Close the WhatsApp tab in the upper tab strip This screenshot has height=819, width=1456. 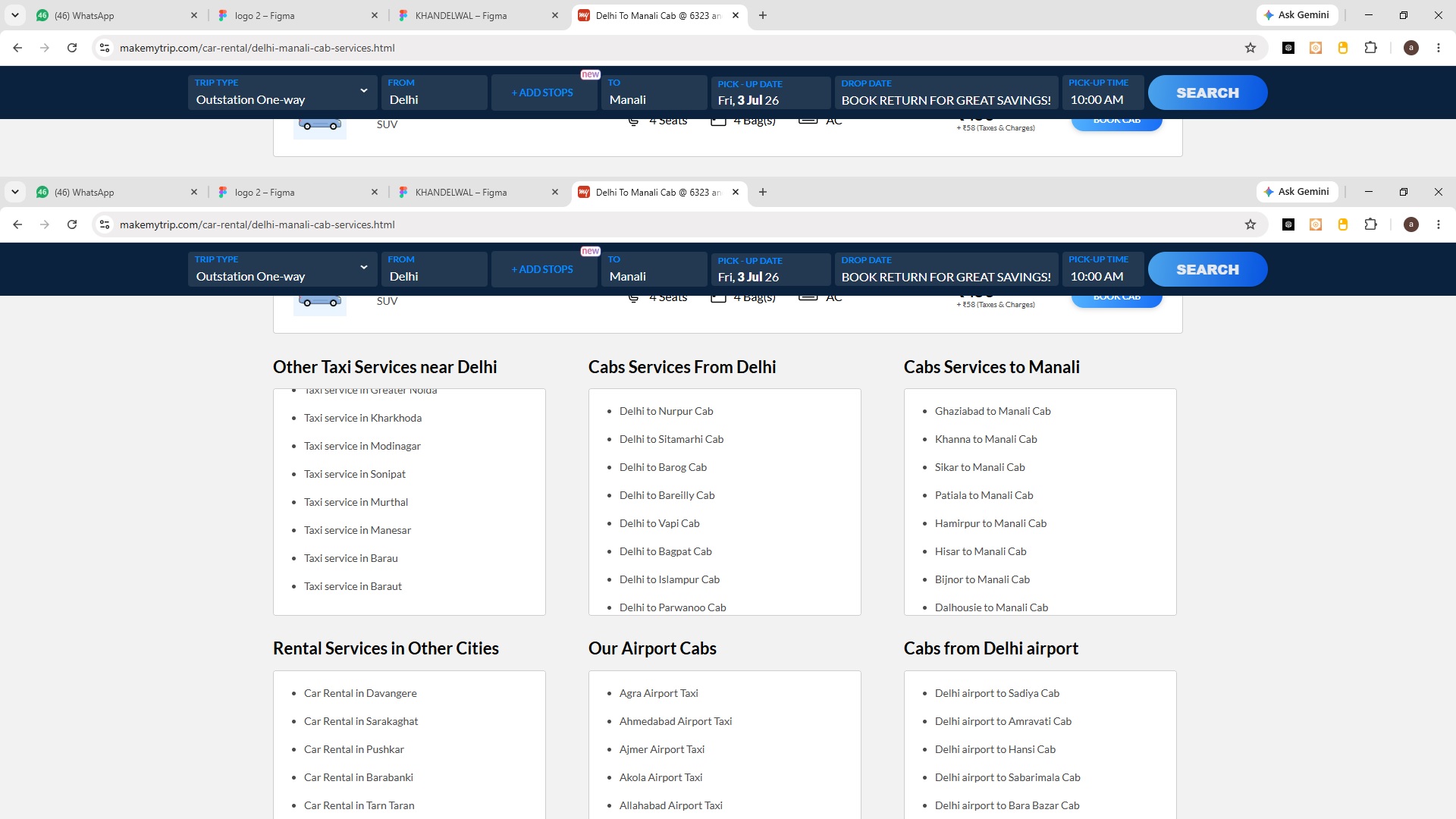(x=194, y=15)
